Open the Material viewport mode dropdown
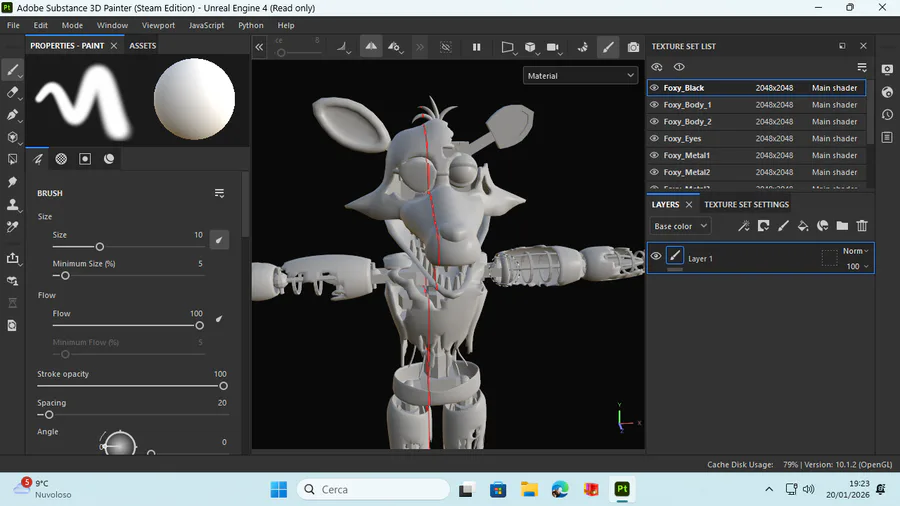The width and height of the screenshot is (900, 506). point(580,76)
